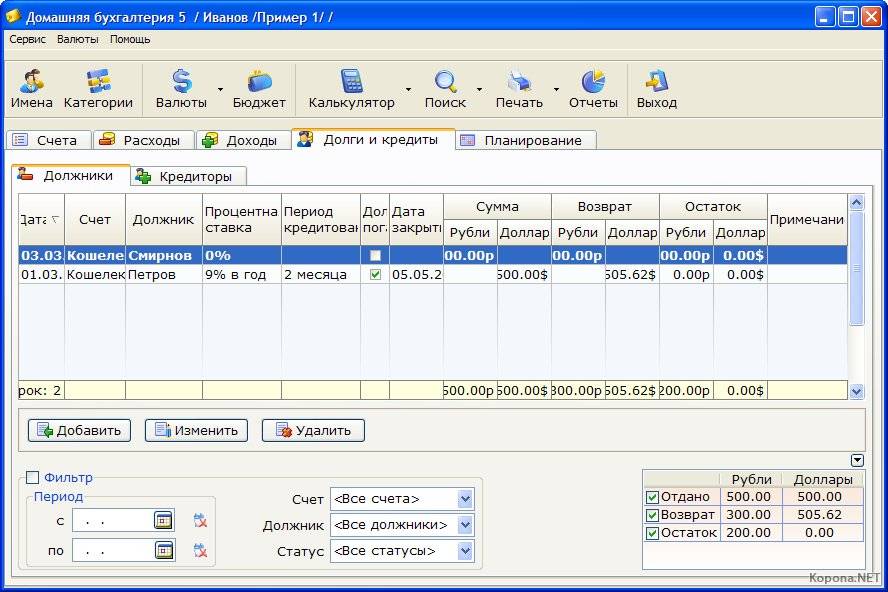Open the Сервис menu
Image resolution: width=888 pixels, height=592 pixels.
pos(27,39)
